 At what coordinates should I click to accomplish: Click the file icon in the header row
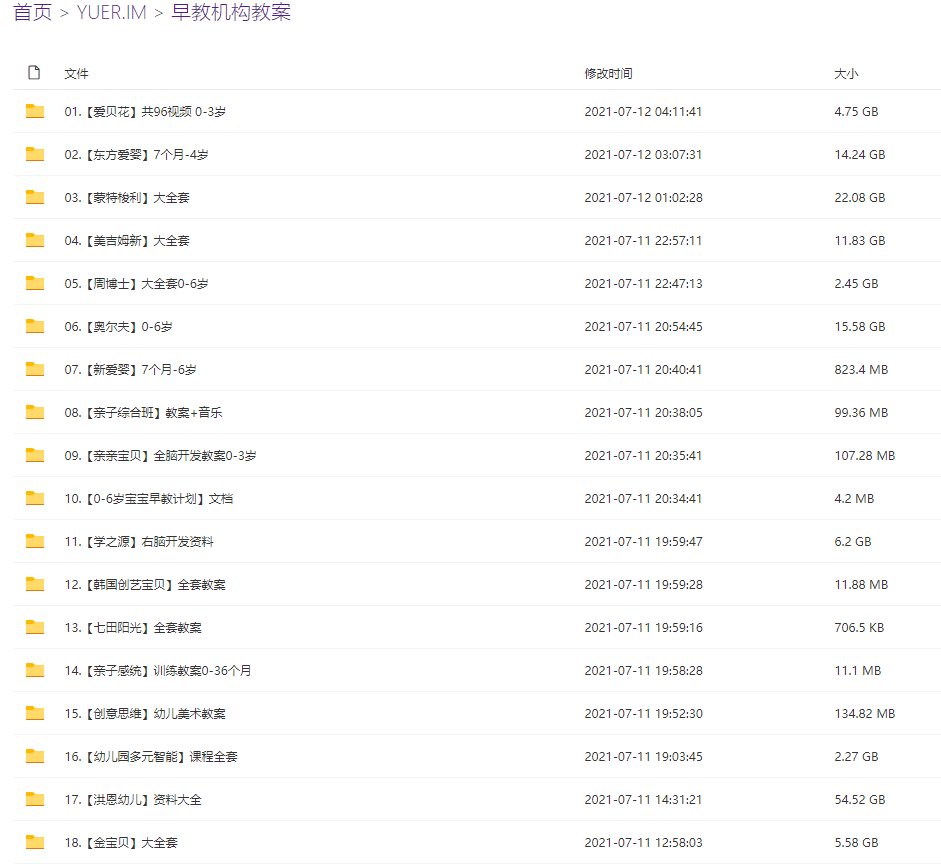34,73
